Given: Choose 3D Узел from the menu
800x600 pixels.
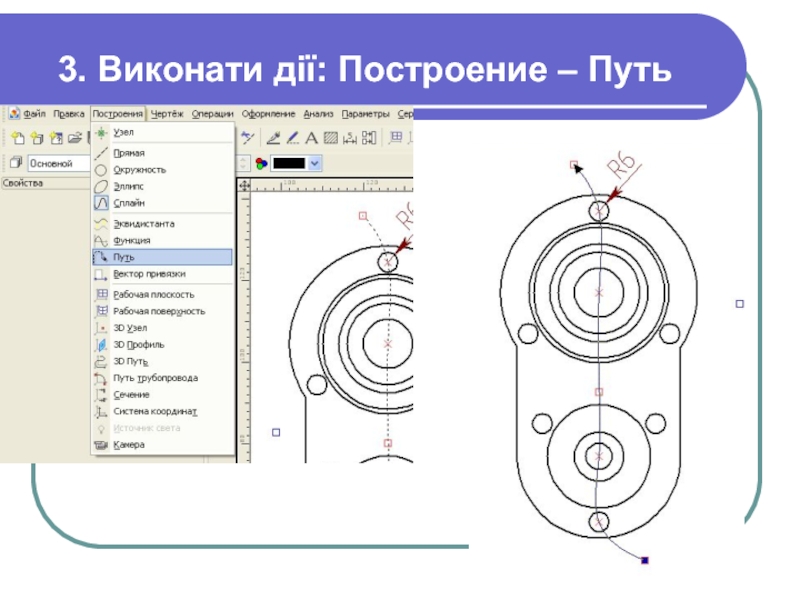Looking at the screenshot, I should pyautogui.click(x=163, y=328).
